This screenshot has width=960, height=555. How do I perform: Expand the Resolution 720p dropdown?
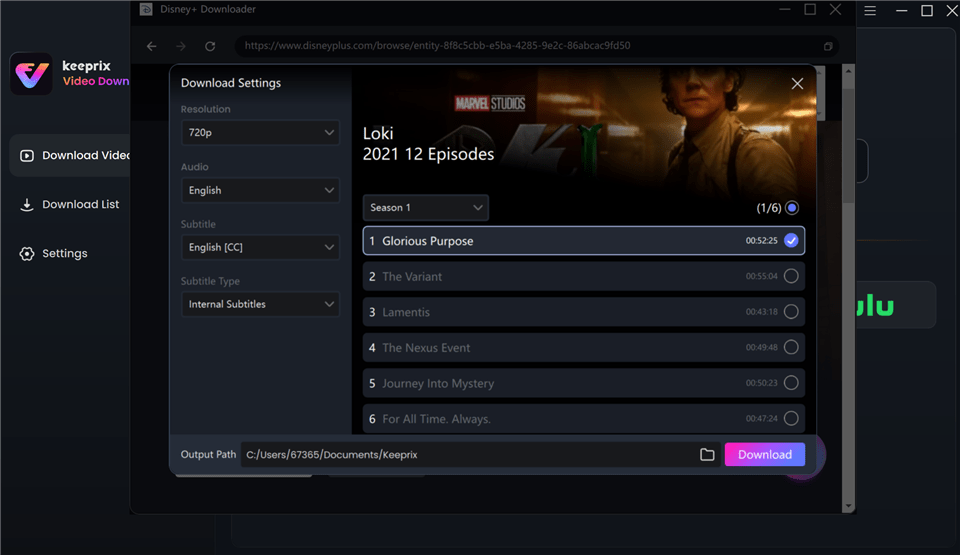pyautogui.click(x=260, y=133)
